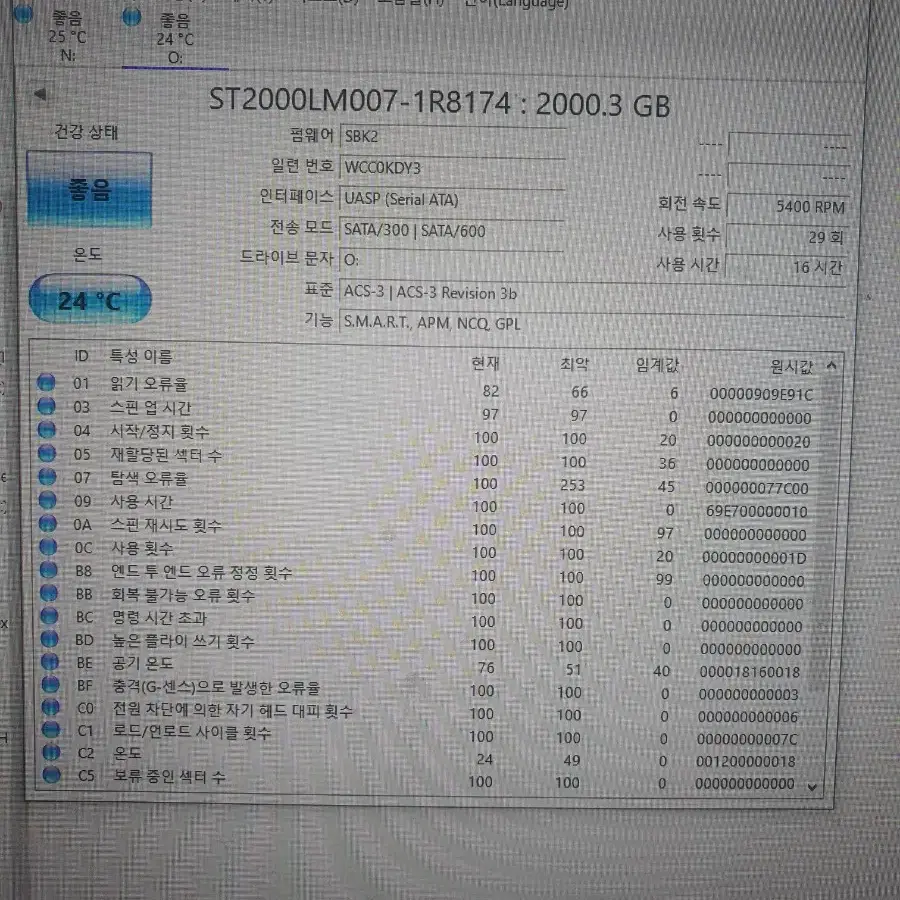Click raw value 000018160018
This screenshot has height=900, width=900.
750,672
